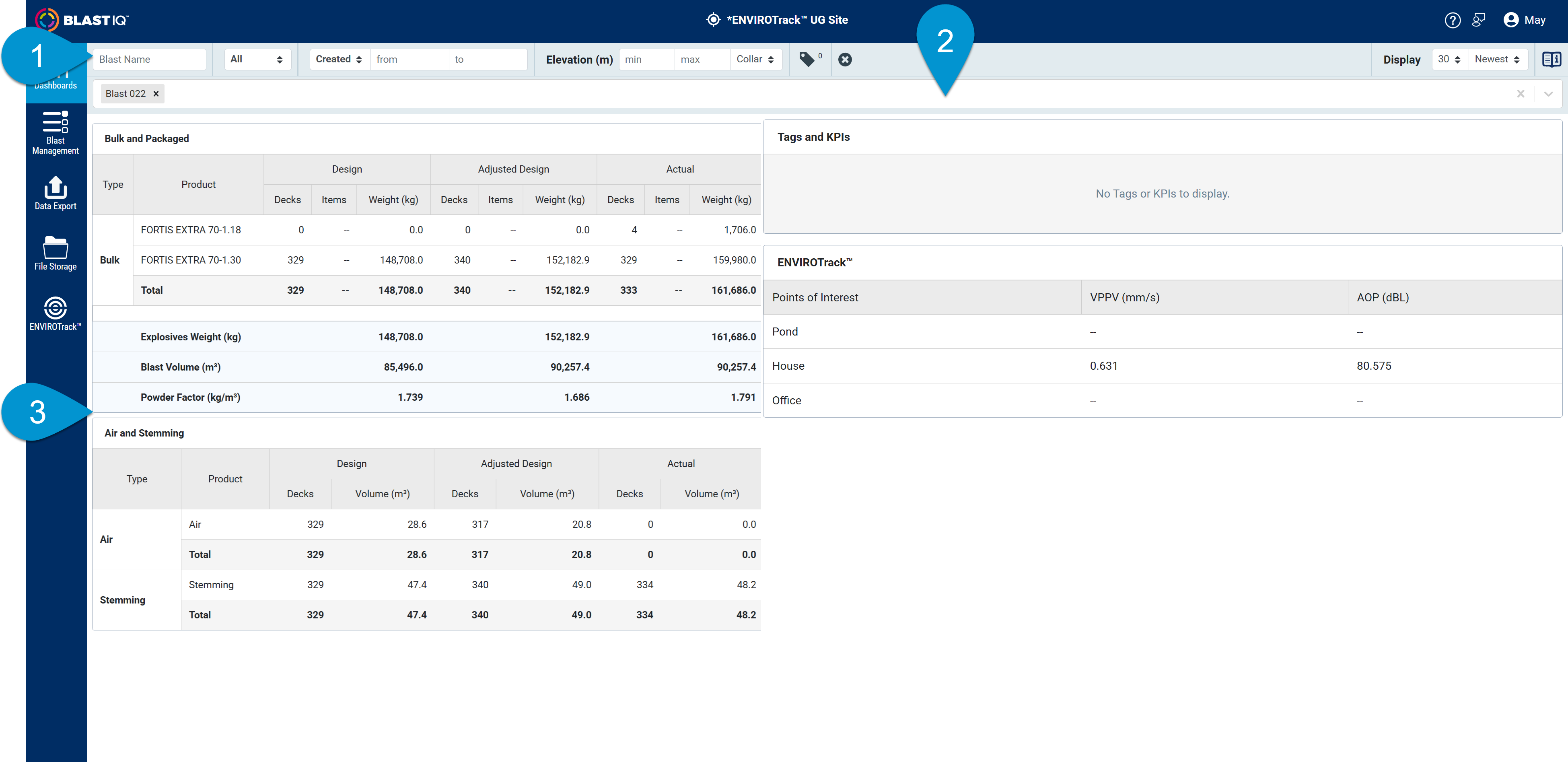This screenshot has width=1568, height=762.
Task: Open the support chat icon
Action: [1479, 20]
